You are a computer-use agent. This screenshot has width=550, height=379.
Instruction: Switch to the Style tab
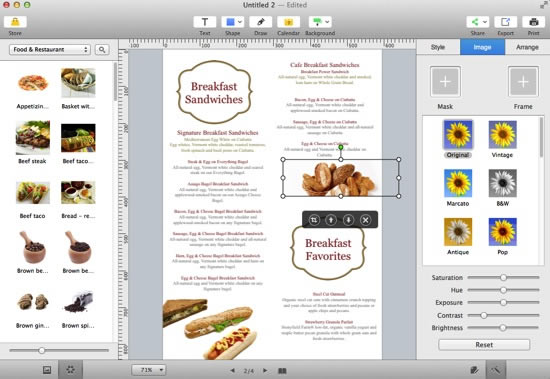(438, 47)
